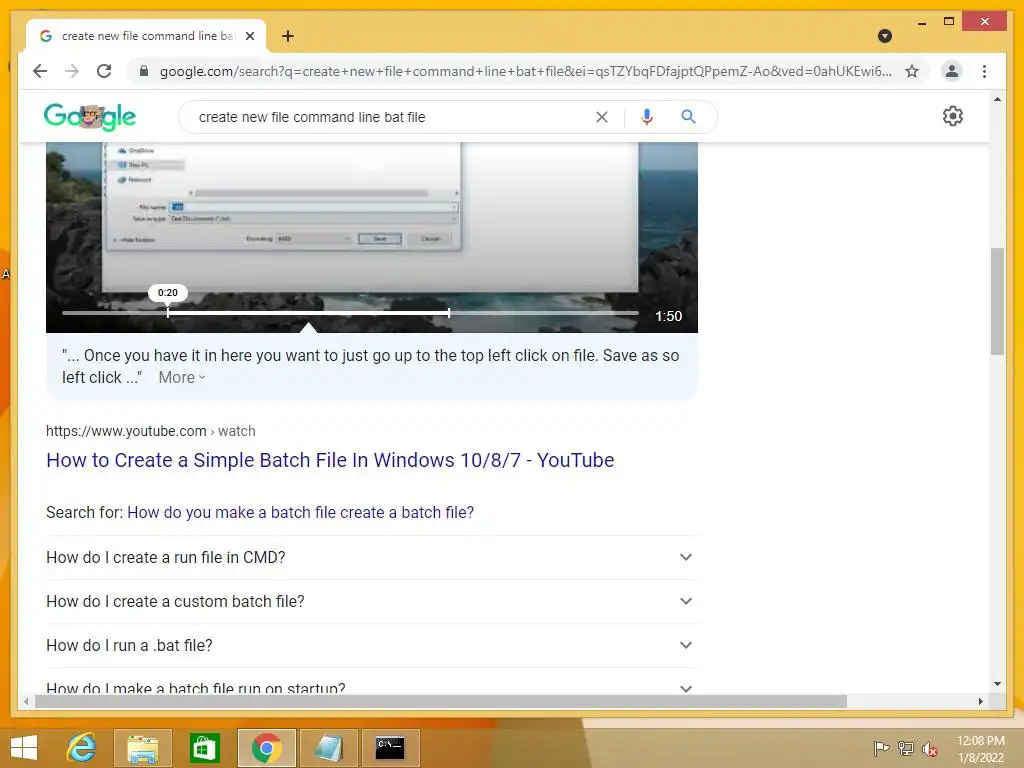Click the browser forward arrow
Viewport: 1024px width, 768px height.
coord(72,71)
